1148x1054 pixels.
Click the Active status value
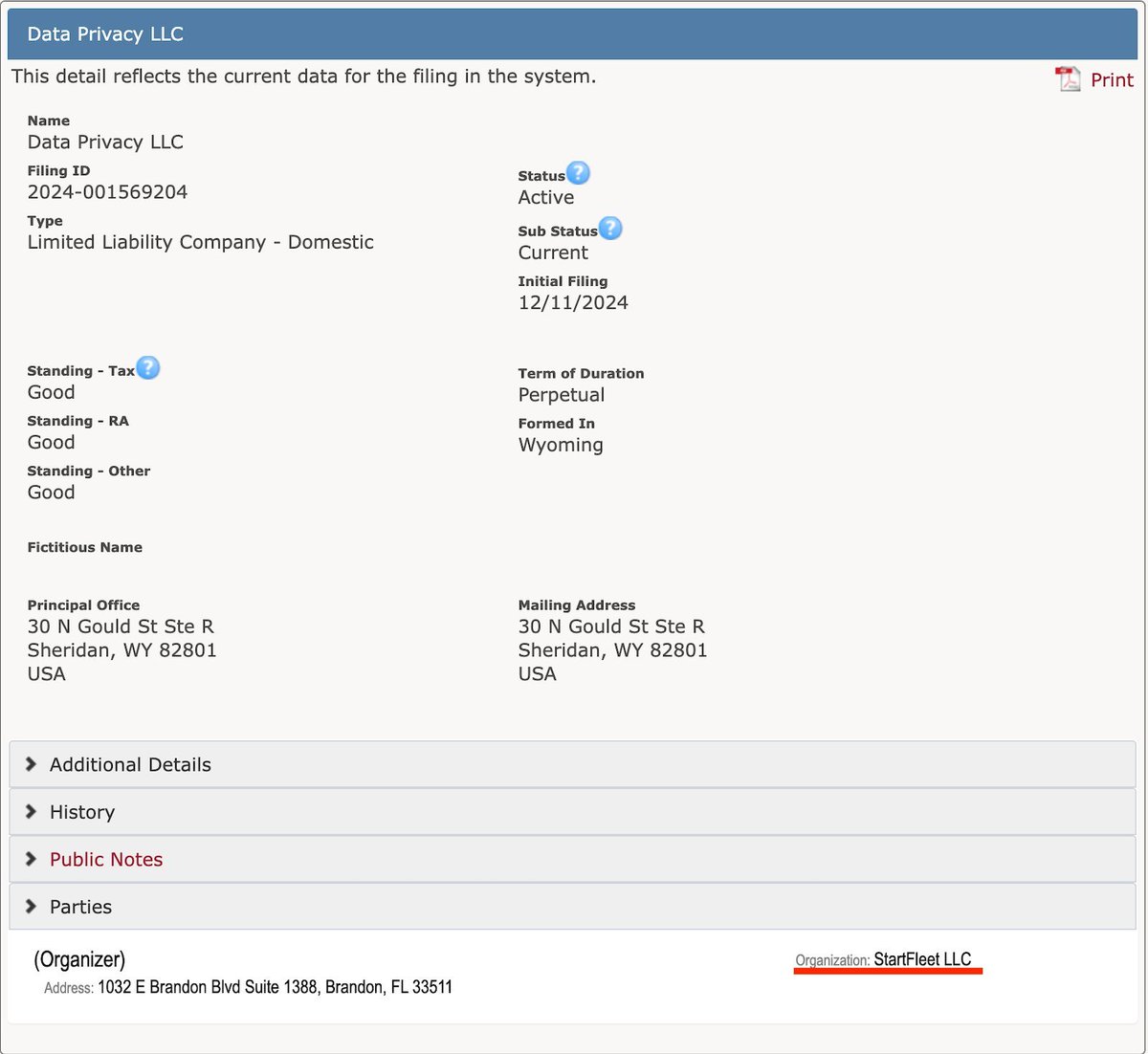coord(546,198)
